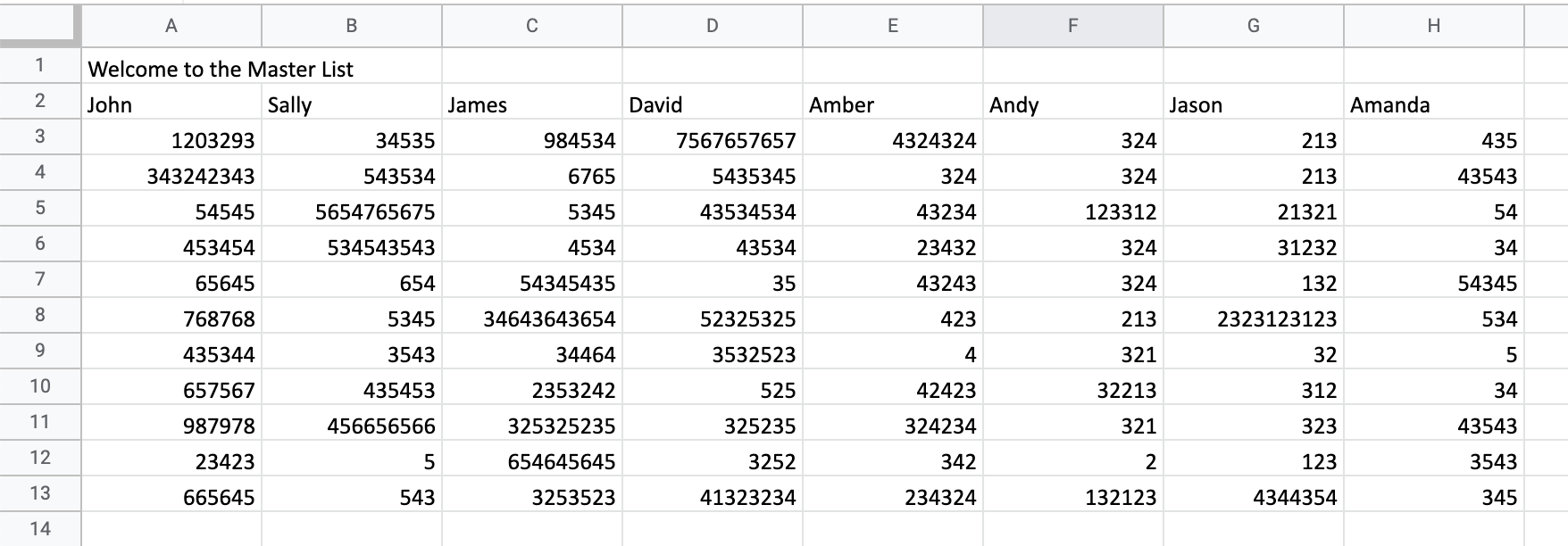Select cell containing 654645645
This screenshot has width=1568, height=546.
[x=532, y=459]
